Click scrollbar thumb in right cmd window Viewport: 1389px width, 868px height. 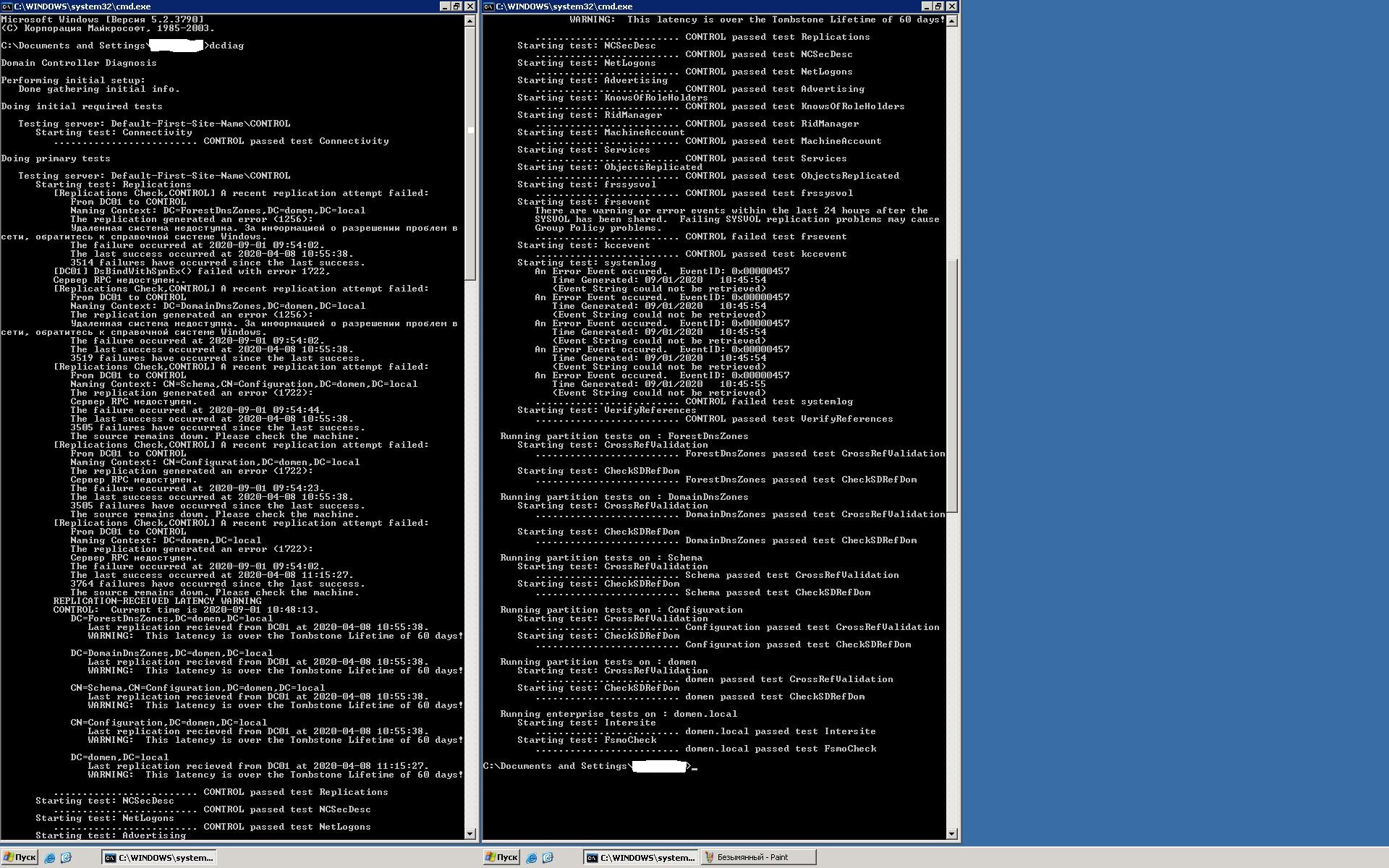pos(952,386)
